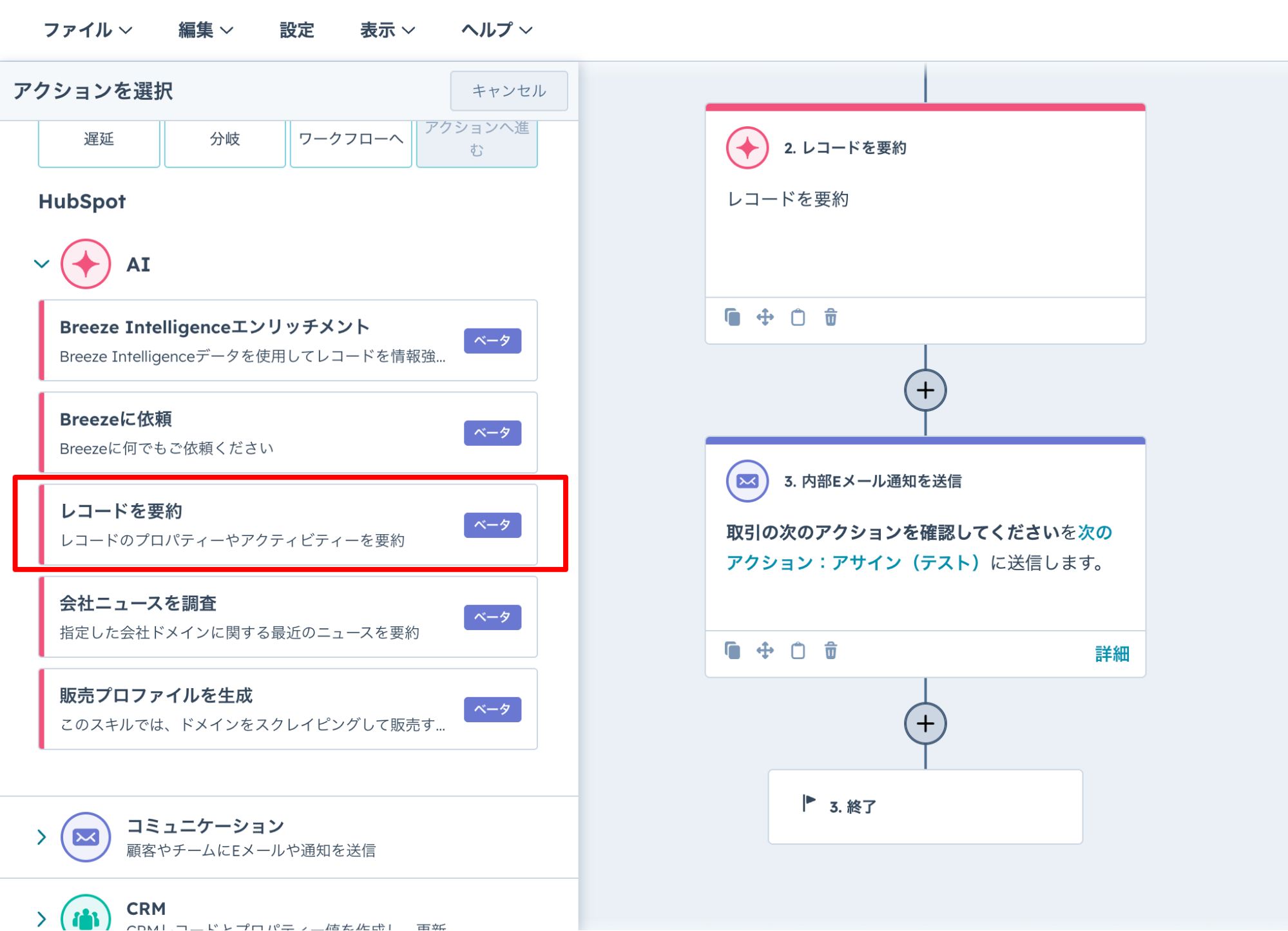Select Breeze Intelligenceエンリッチメント action
Screen dimensions: 1288x931
[x=288, y=340]
